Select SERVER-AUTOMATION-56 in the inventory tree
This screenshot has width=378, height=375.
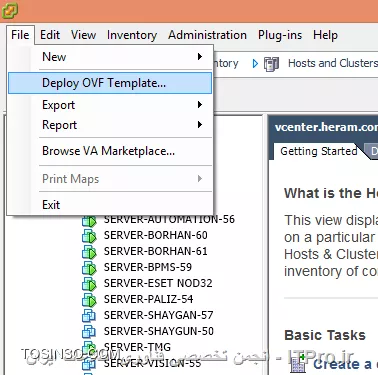click(x=169, y=219)
